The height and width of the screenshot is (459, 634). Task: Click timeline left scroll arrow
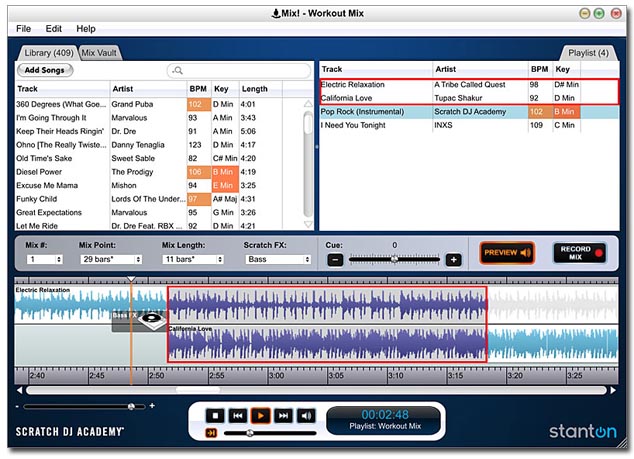point(19,390)
